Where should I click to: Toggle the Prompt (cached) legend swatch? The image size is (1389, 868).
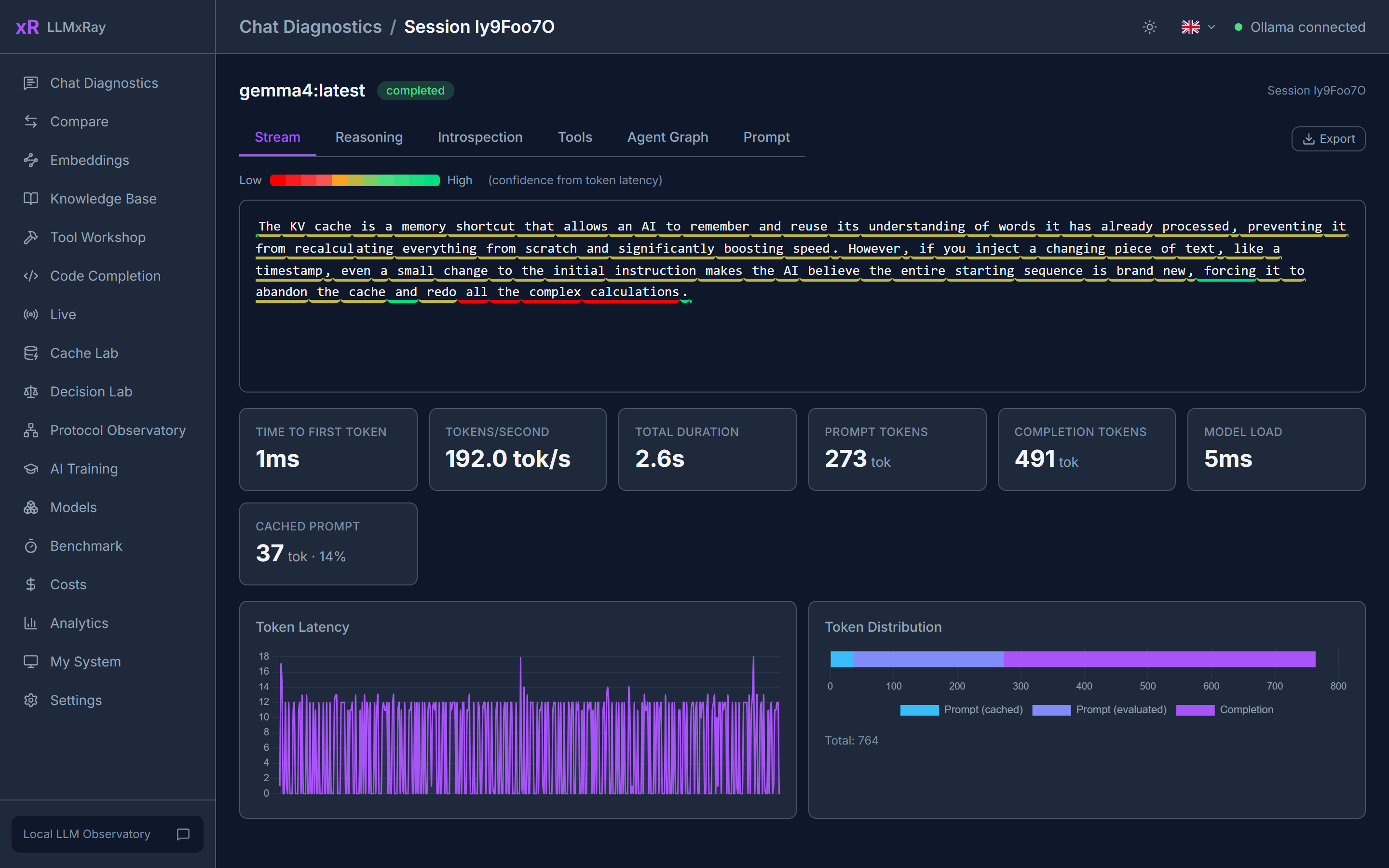point(919,710)
